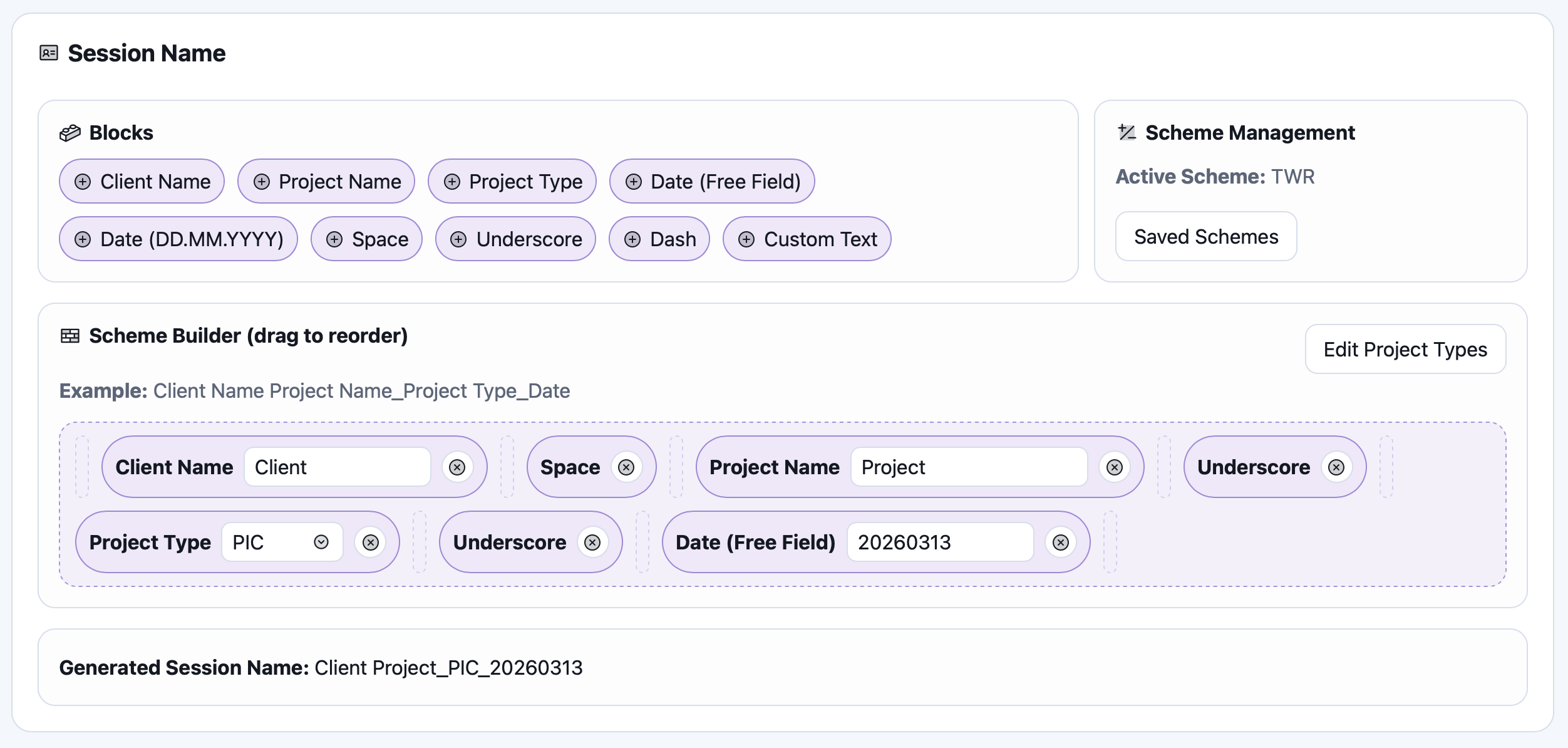This screenshot has height=748, width=1568.
Task: Remove the Space block from the scheme
Action: pos(626,467)
